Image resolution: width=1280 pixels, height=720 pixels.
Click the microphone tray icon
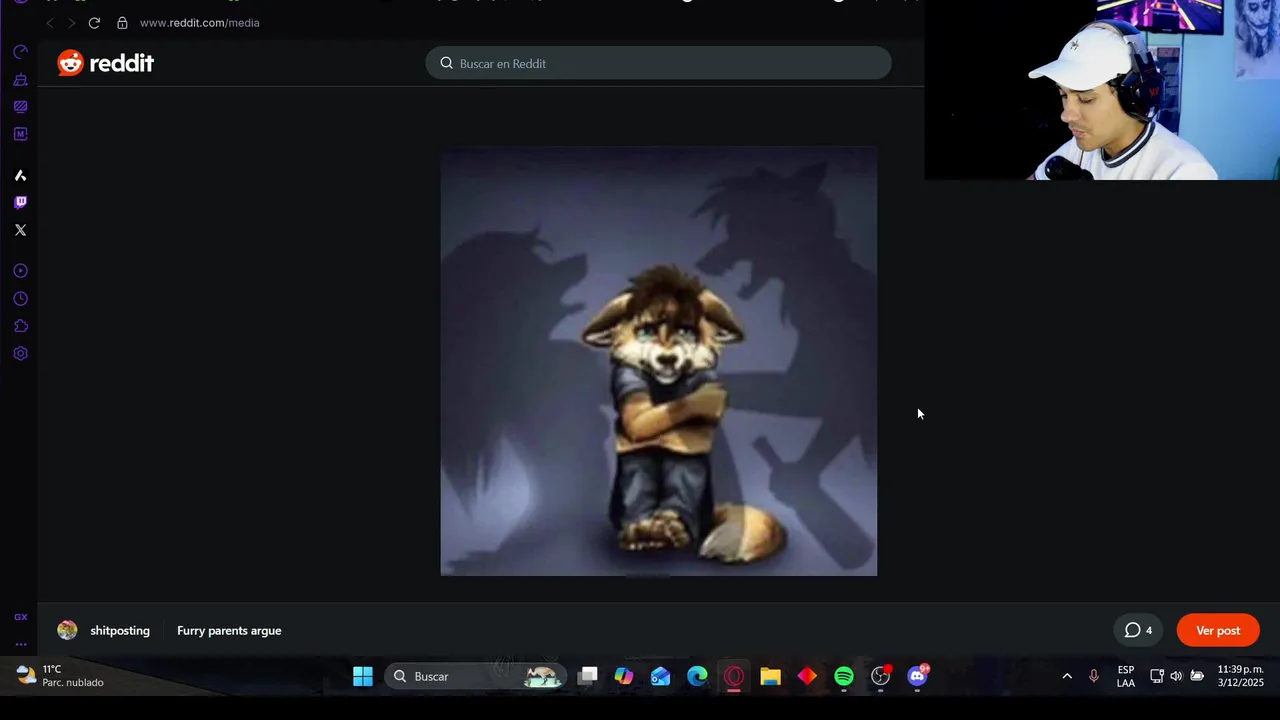pyautogui.click(x=1094, y=677)
